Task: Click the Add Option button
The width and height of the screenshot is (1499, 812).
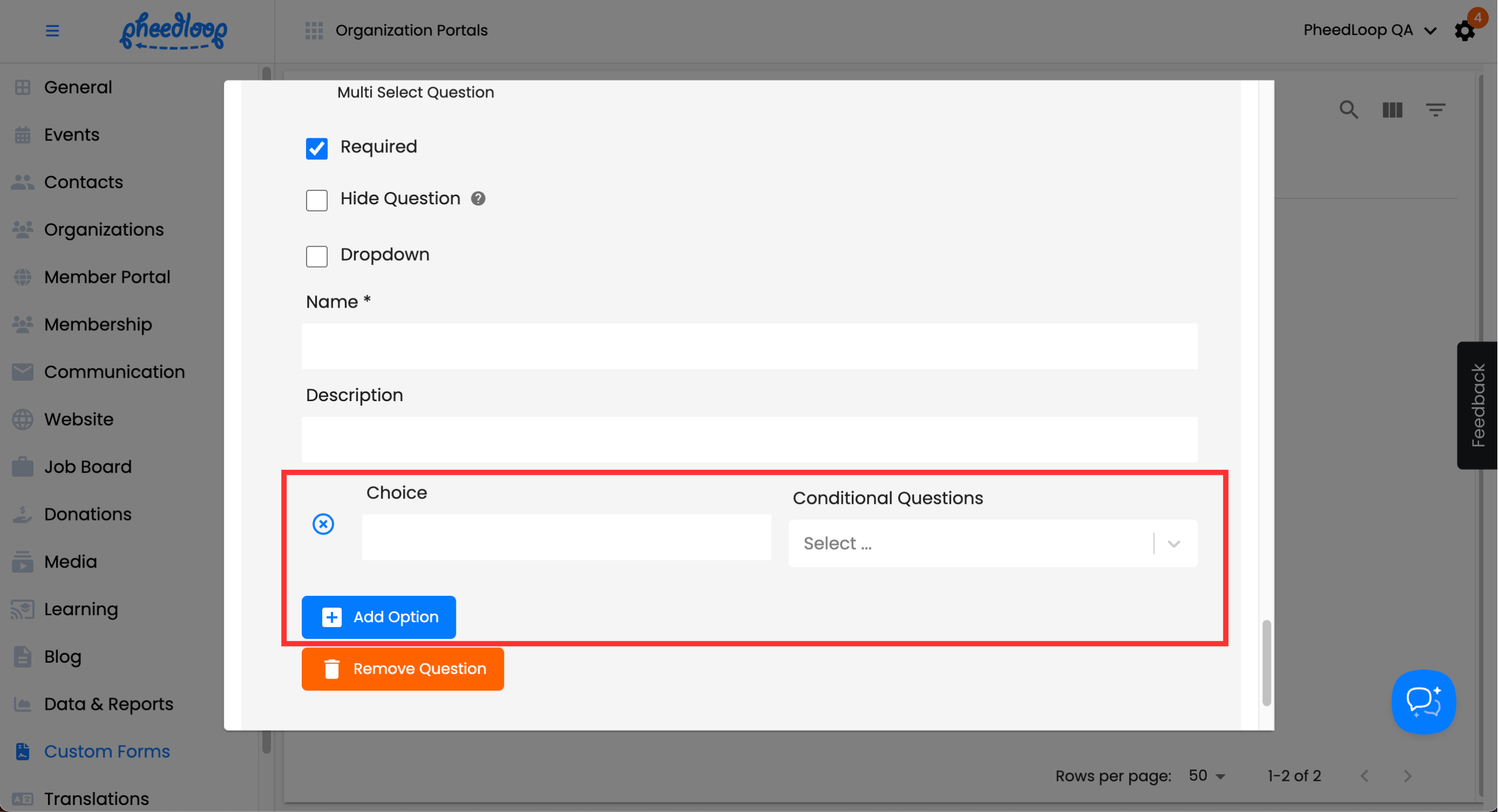Action: tap(378, 616)
